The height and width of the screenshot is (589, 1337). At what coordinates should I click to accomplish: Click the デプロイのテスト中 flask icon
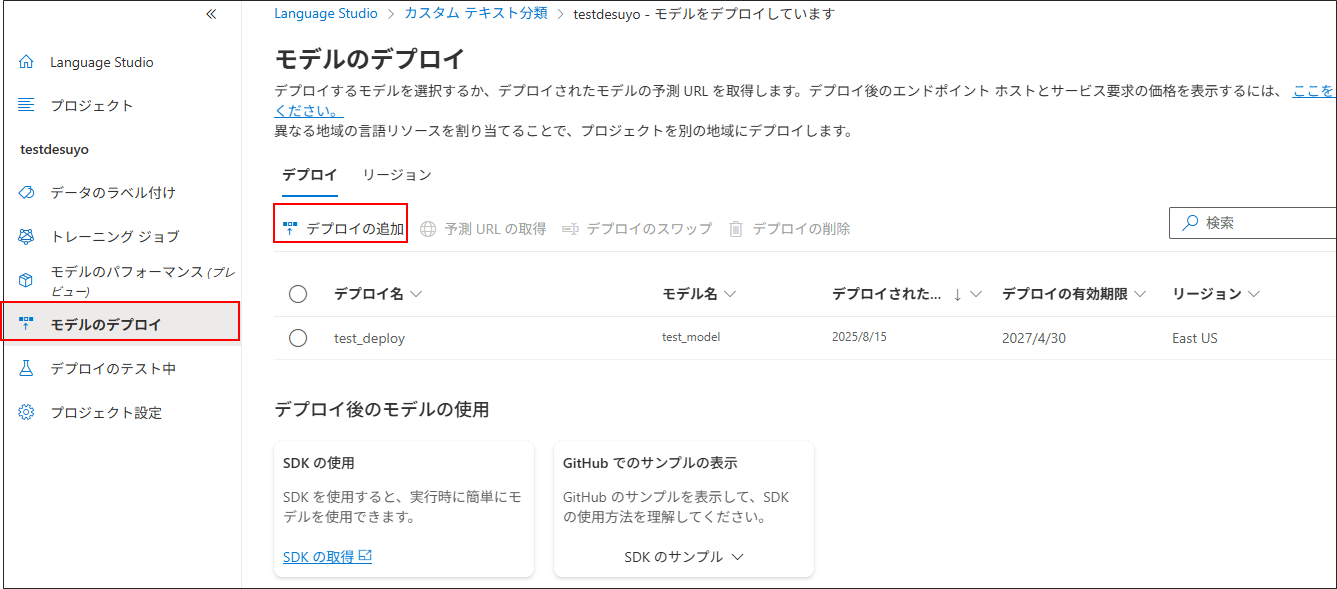[27, 368]
